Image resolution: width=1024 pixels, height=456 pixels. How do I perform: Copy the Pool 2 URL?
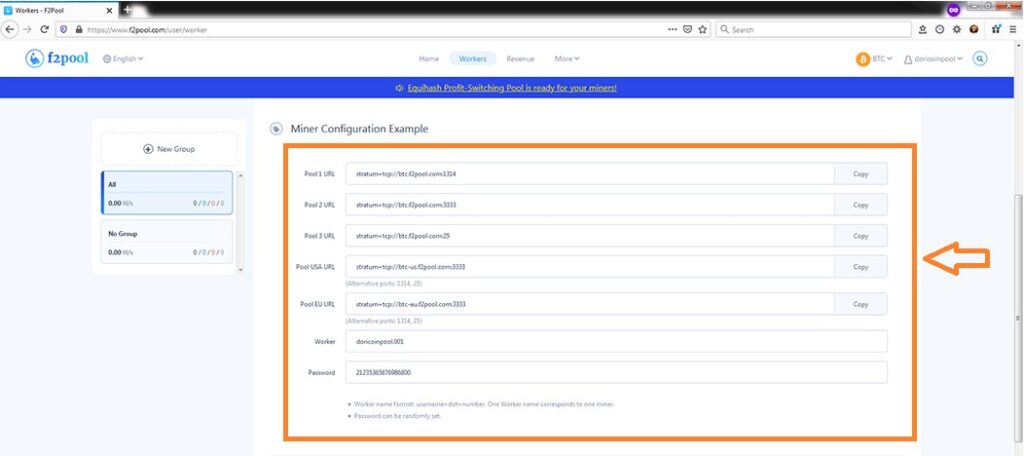pos(860,204)
